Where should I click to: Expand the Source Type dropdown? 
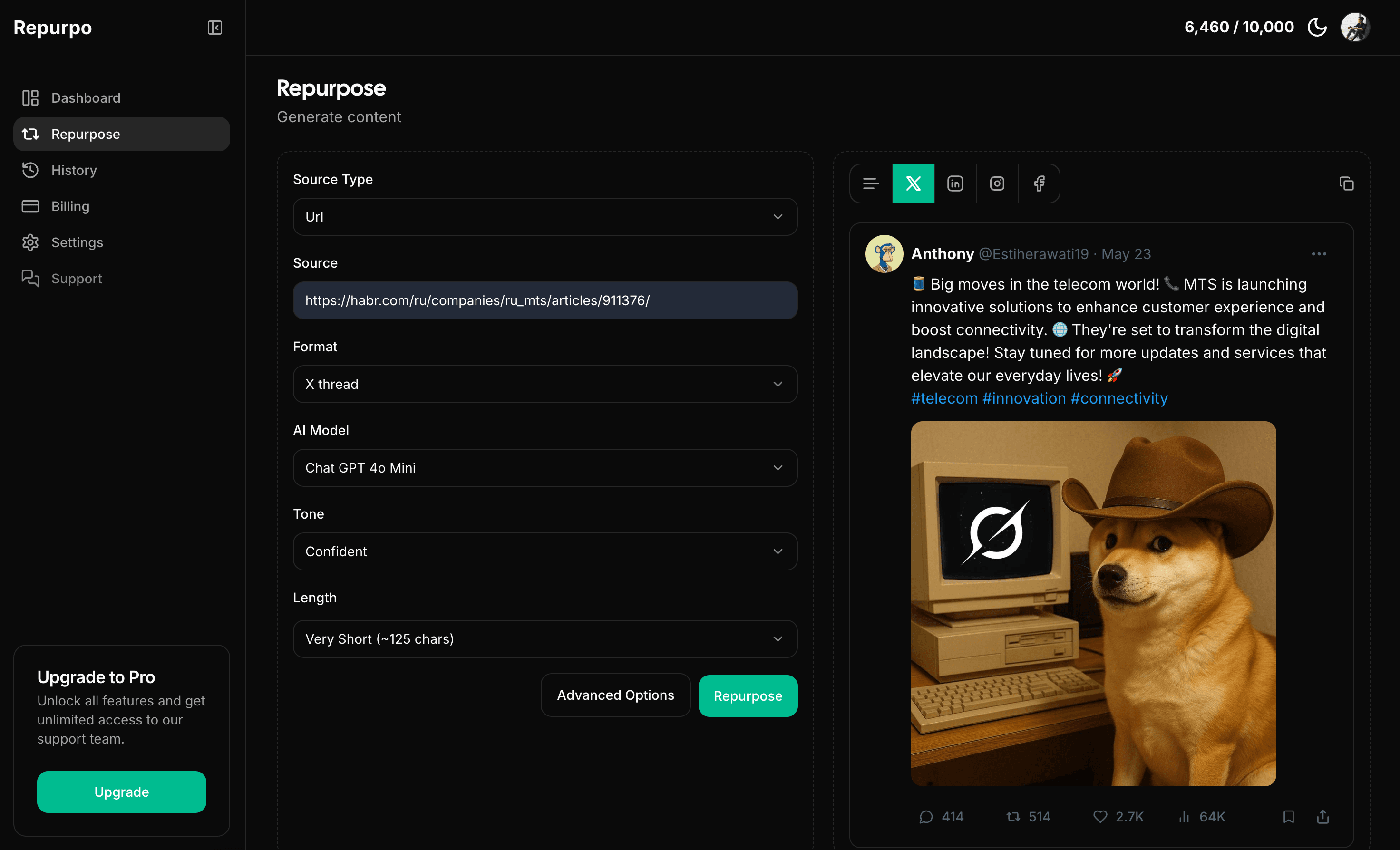[x=545, y=216]
